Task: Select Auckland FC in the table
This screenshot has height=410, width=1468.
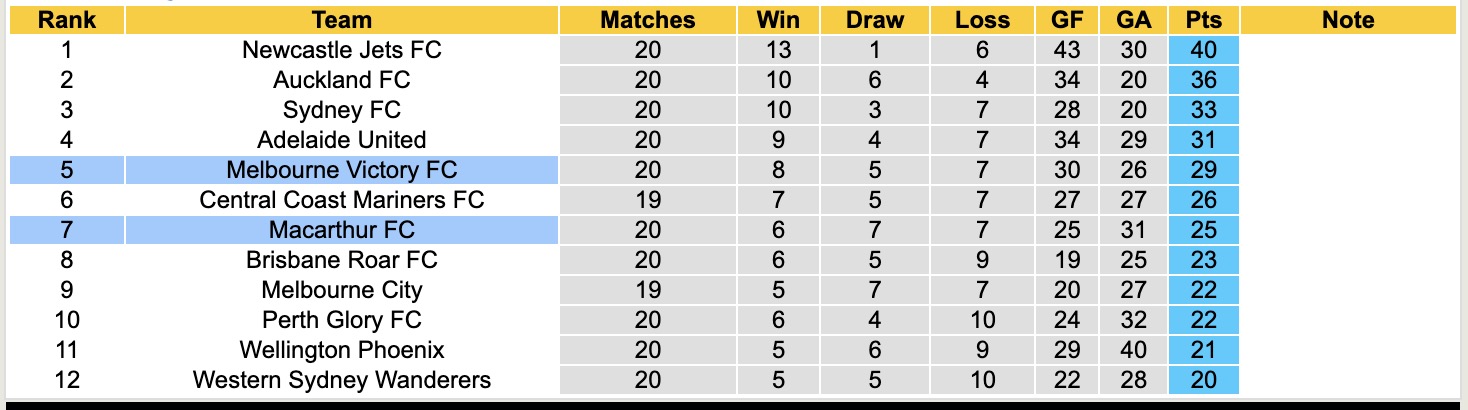Action: 342,80
